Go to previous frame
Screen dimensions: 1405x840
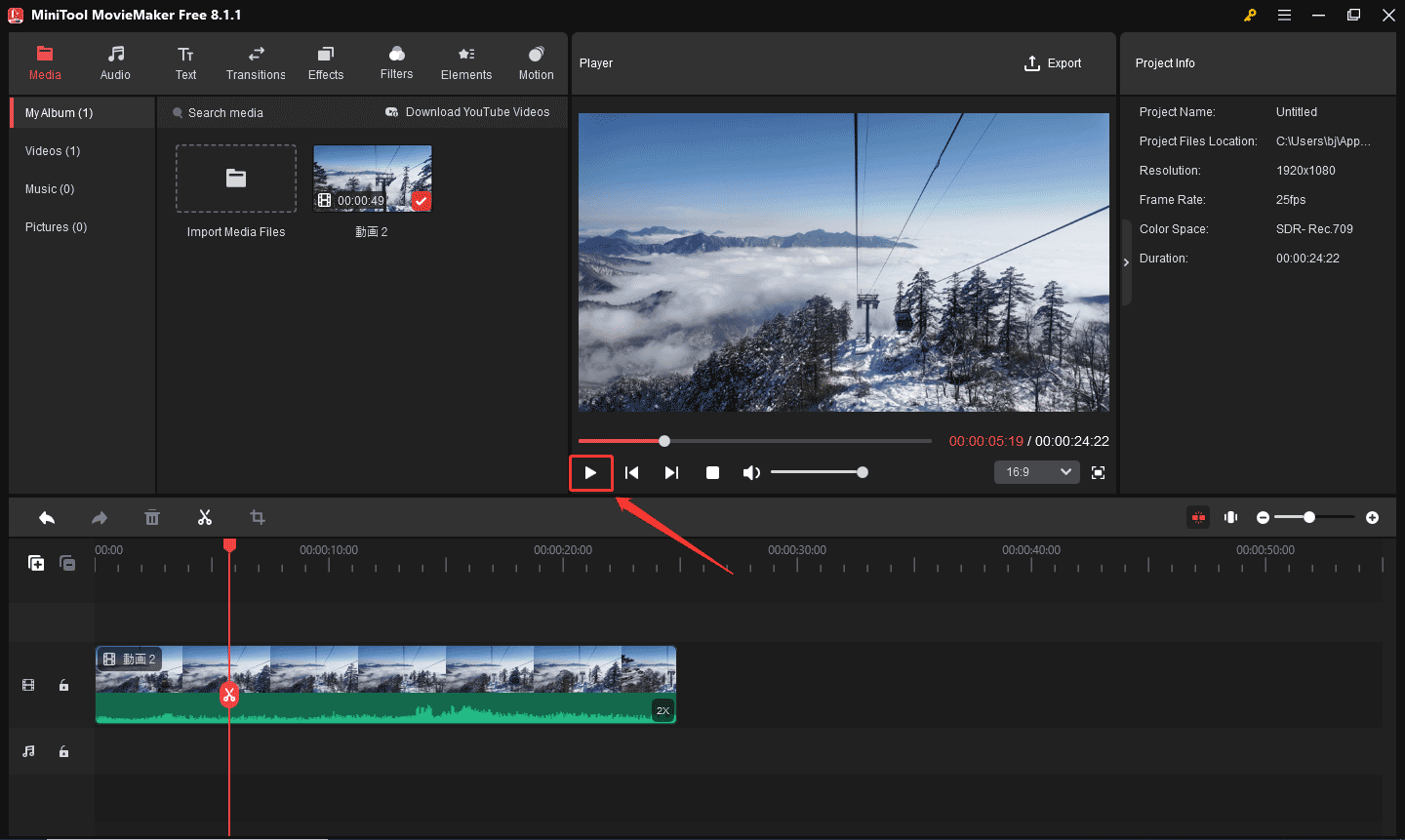coord(631,472)
